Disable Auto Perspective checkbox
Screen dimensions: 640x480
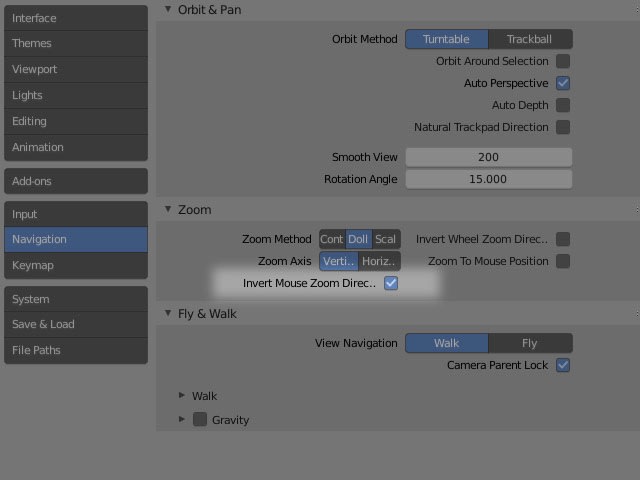(x=563, y=84)
